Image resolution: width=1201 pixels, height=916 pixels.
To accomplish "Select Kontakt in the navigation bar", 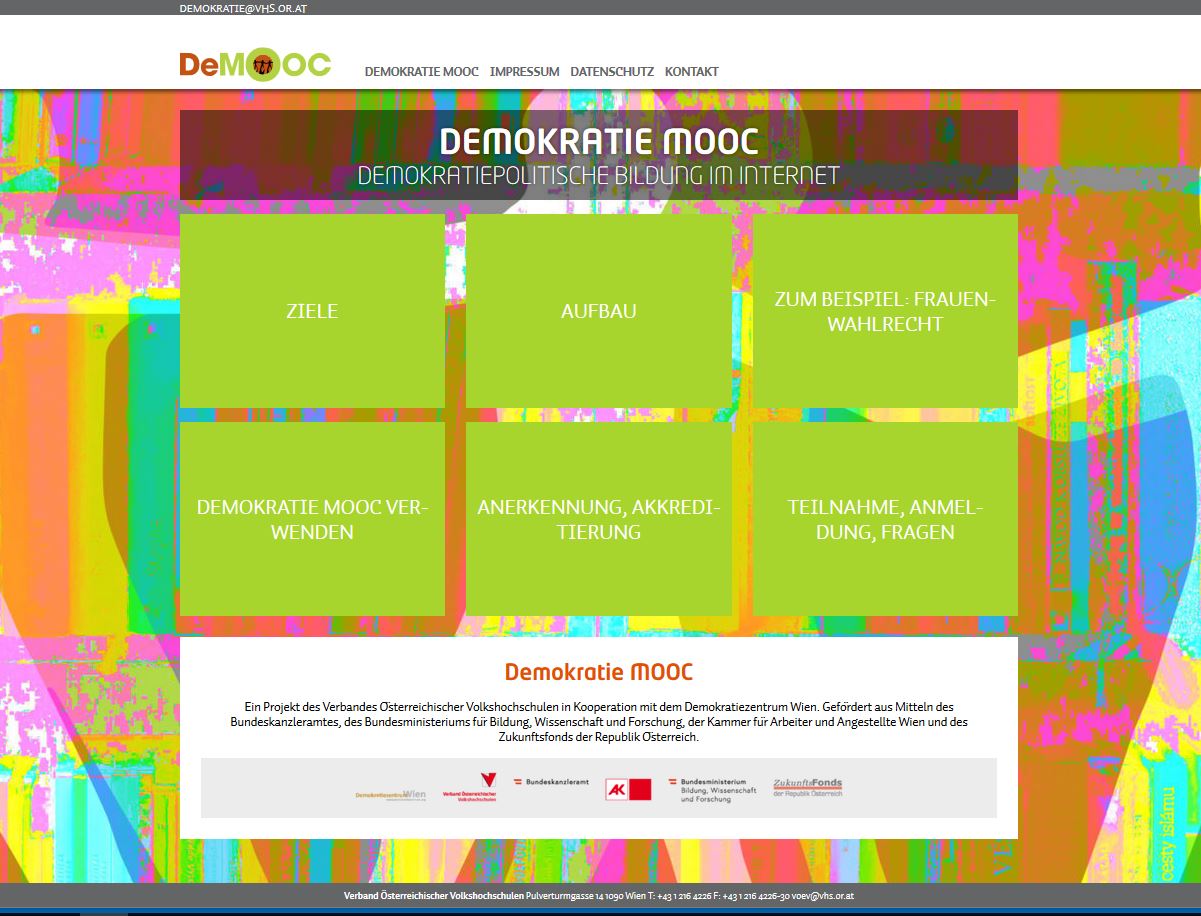I will (691, 72).
